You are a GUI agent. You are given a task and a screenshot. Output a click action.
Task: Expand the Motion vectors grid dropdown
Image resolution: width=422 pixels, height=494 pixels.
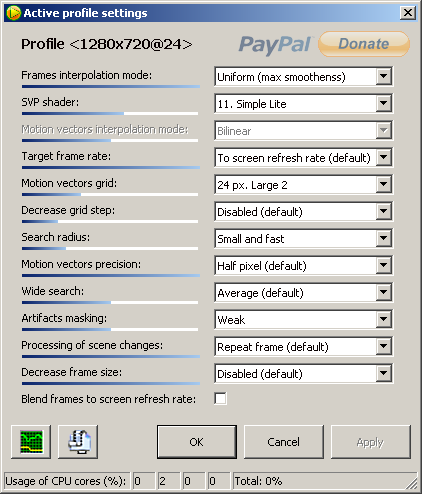303,185
